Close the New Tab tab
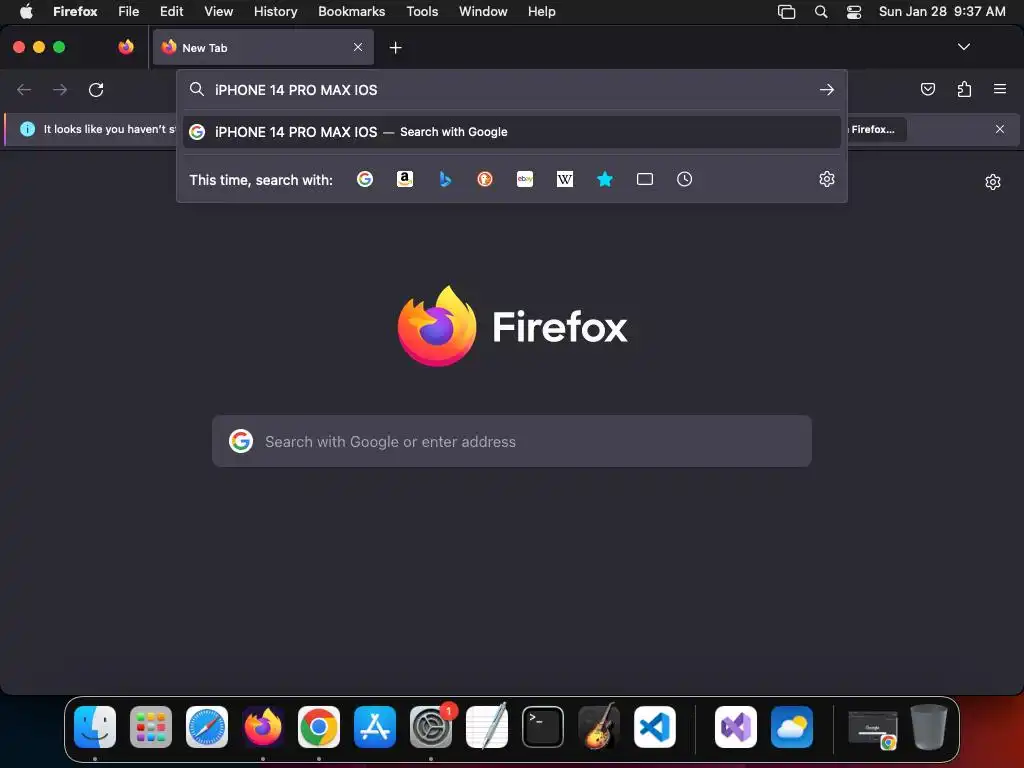Viewport: 1024px width, 768px height. (358, 47)
